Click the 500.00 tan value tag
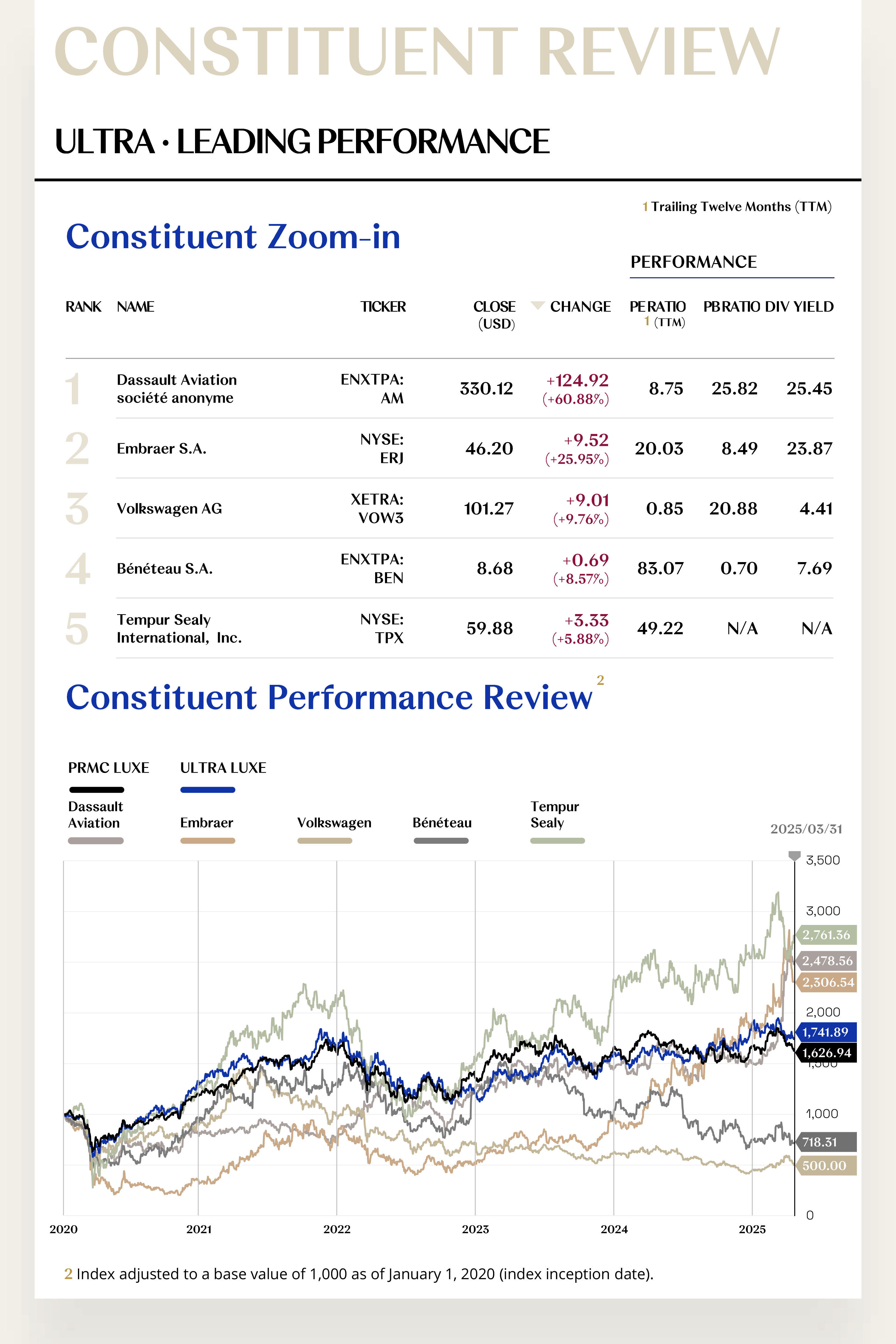The width and height of the screenshot is (896, 1344). click(826, 1166)
